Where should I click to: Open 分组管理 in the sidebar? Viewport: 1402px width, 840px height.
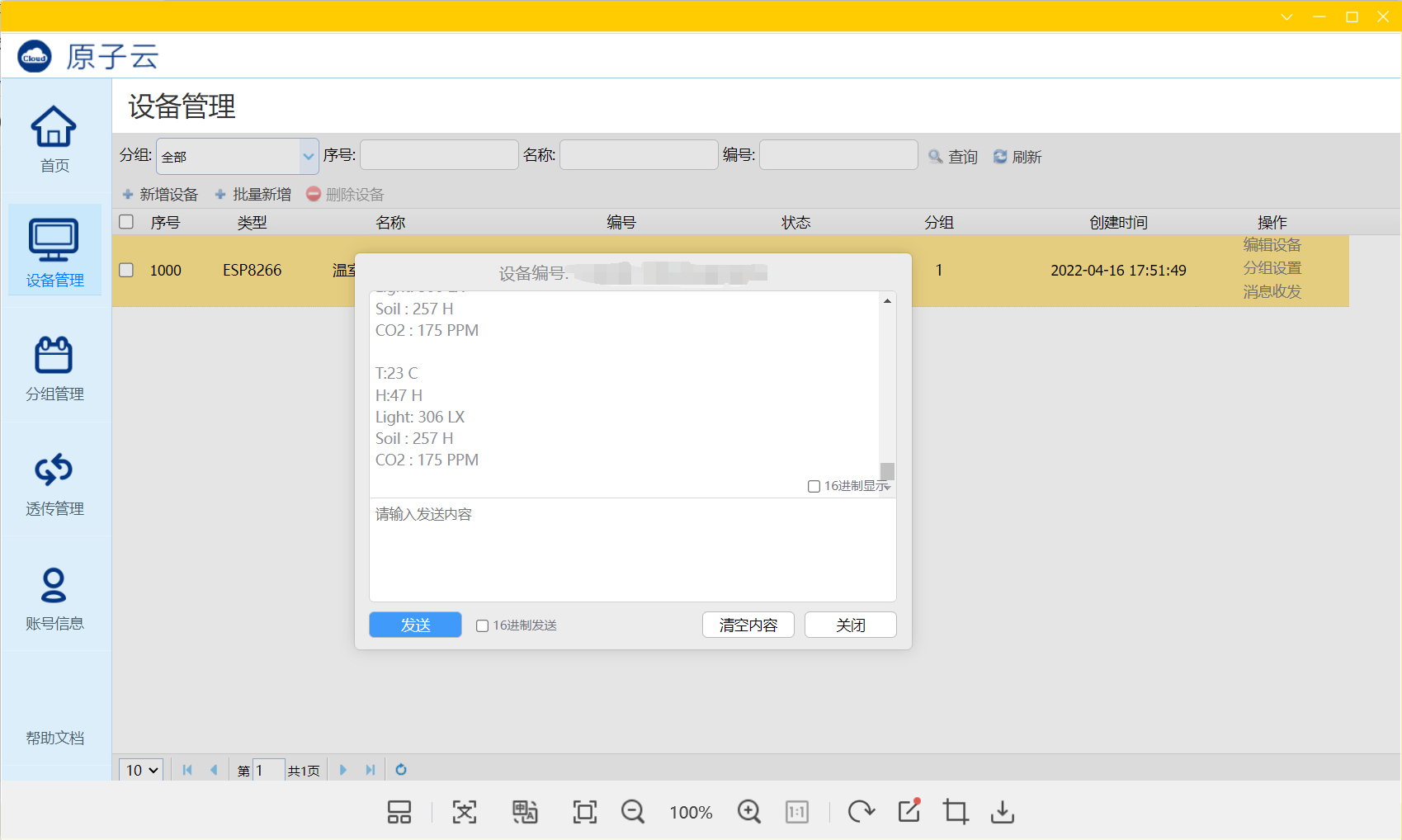click(54, 369)
